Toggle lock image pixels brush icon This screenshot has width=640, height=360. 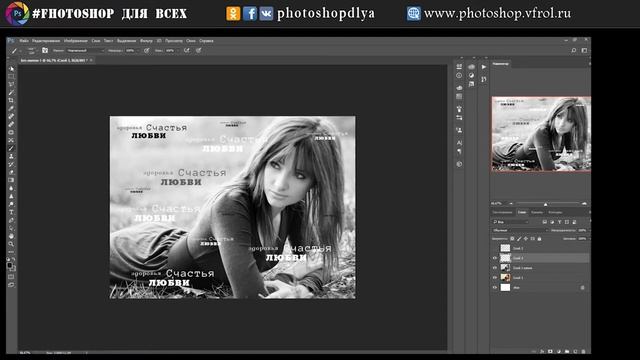519,239
